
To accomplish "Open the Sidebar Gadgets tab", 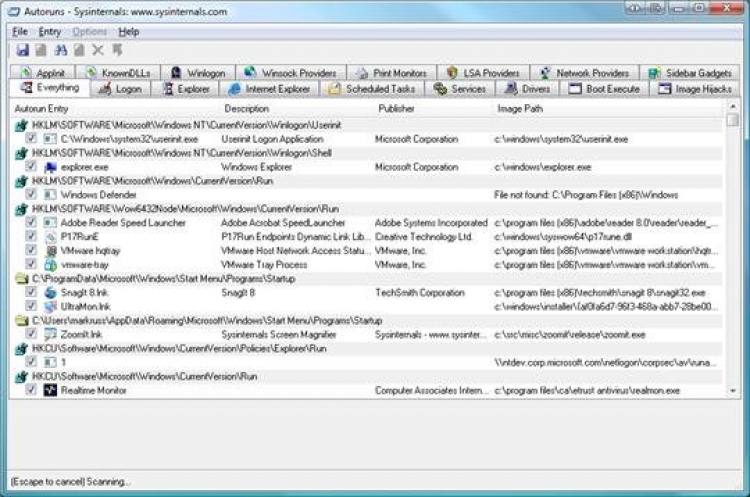I will pyautogui.click(x=690, y=73).
